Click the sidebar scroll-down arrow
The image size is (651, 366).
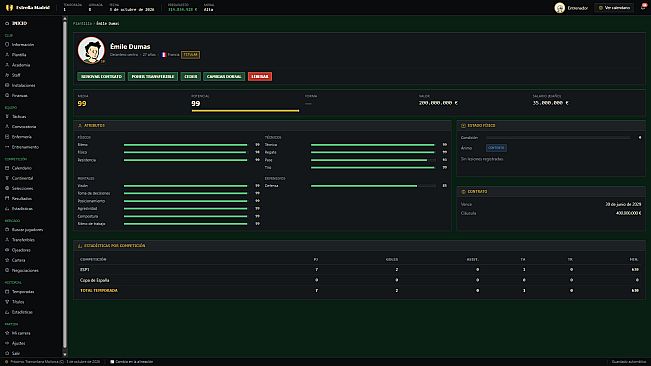[x=65, y=354]
